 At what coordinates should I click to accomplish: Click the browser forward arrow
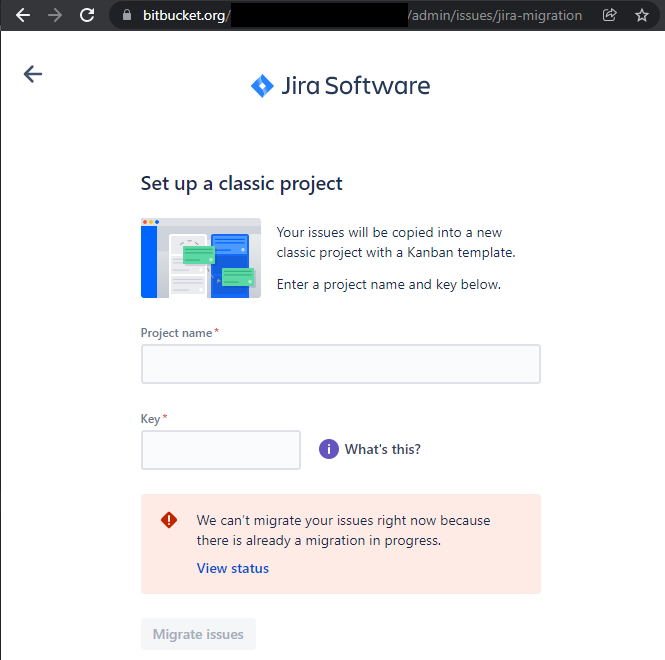click(x=55, y=15)
